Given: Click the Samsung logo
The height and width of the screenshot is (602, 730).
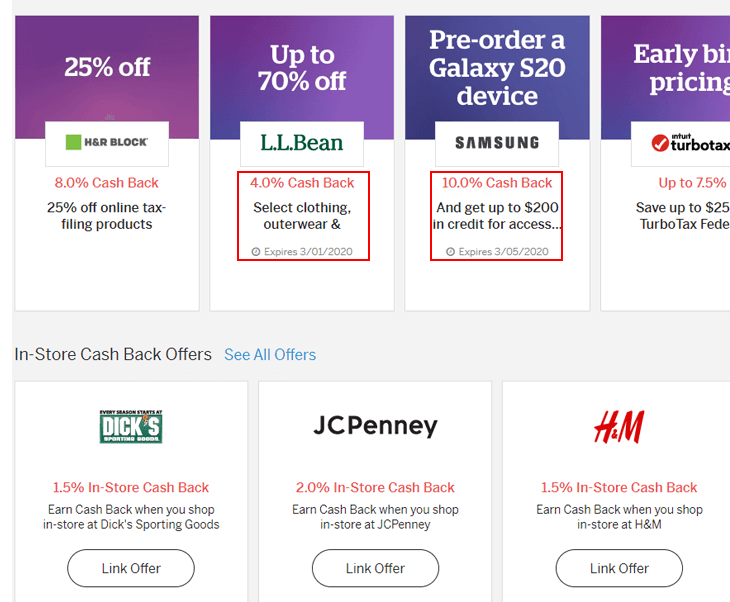Looking at the screenshot, I should [x=497, y=142].
